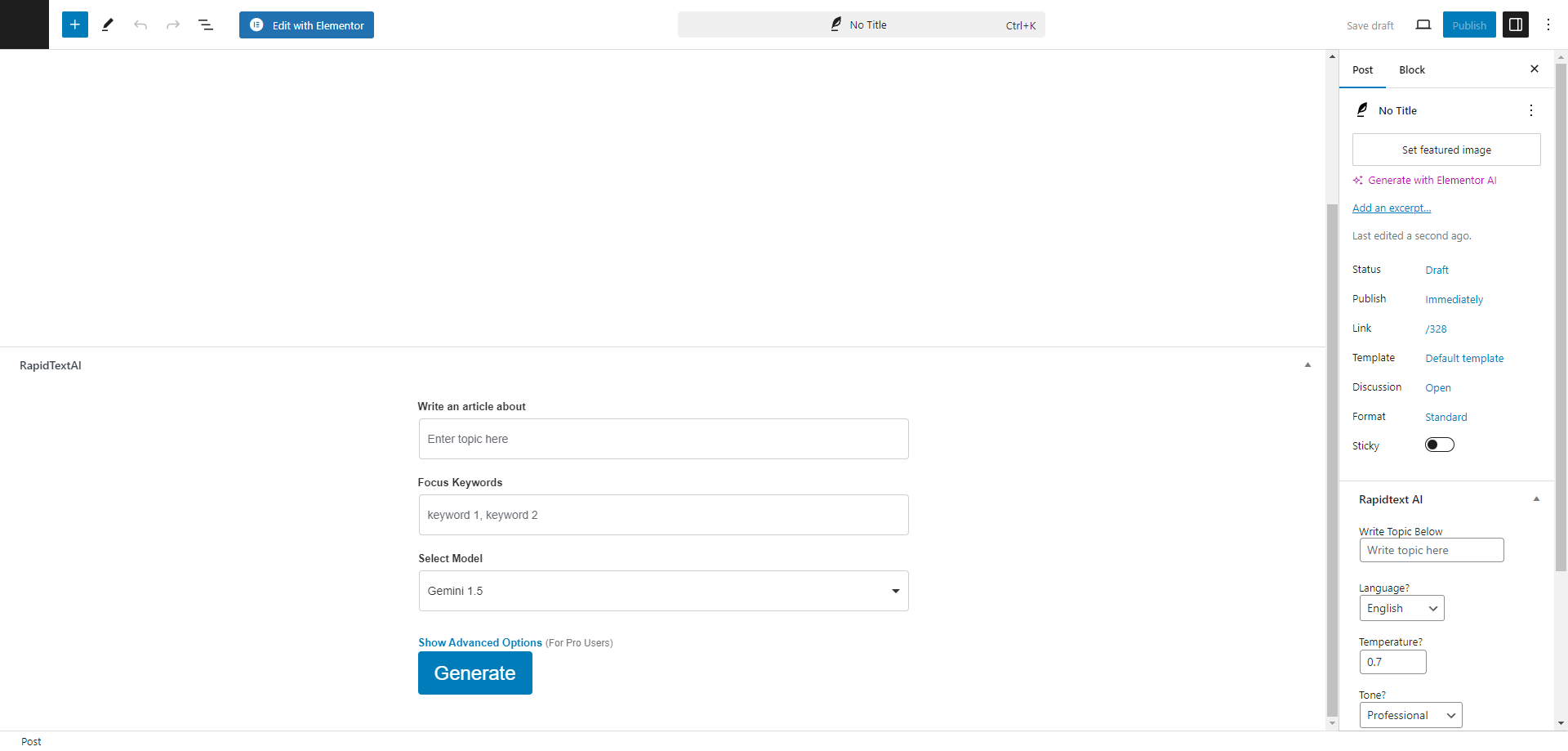Switch to the Post tab
1568x751 pixels.
(1362, 69)
